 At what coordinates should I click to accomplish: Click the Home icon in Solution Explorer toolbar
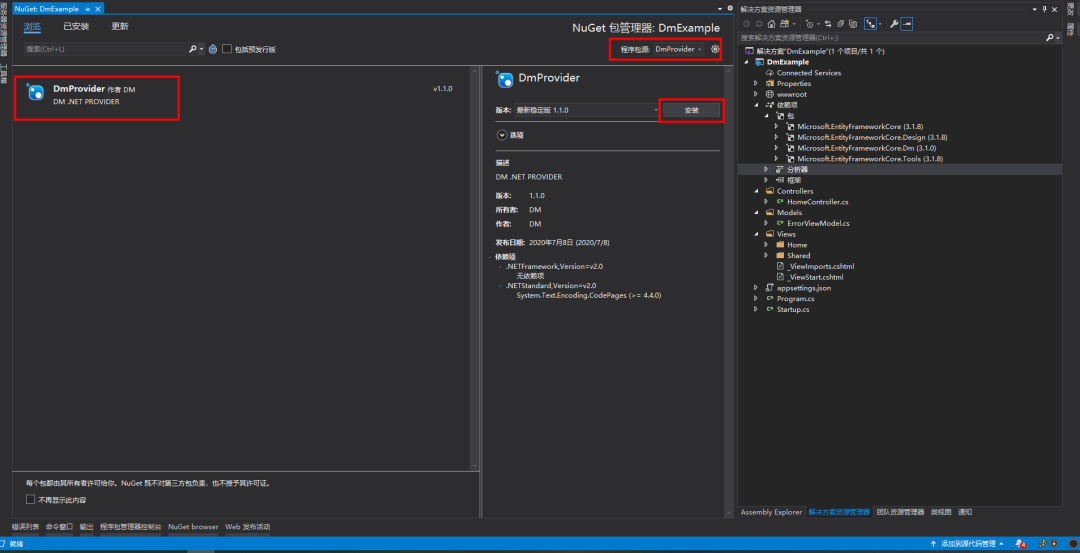click(771, 23)
